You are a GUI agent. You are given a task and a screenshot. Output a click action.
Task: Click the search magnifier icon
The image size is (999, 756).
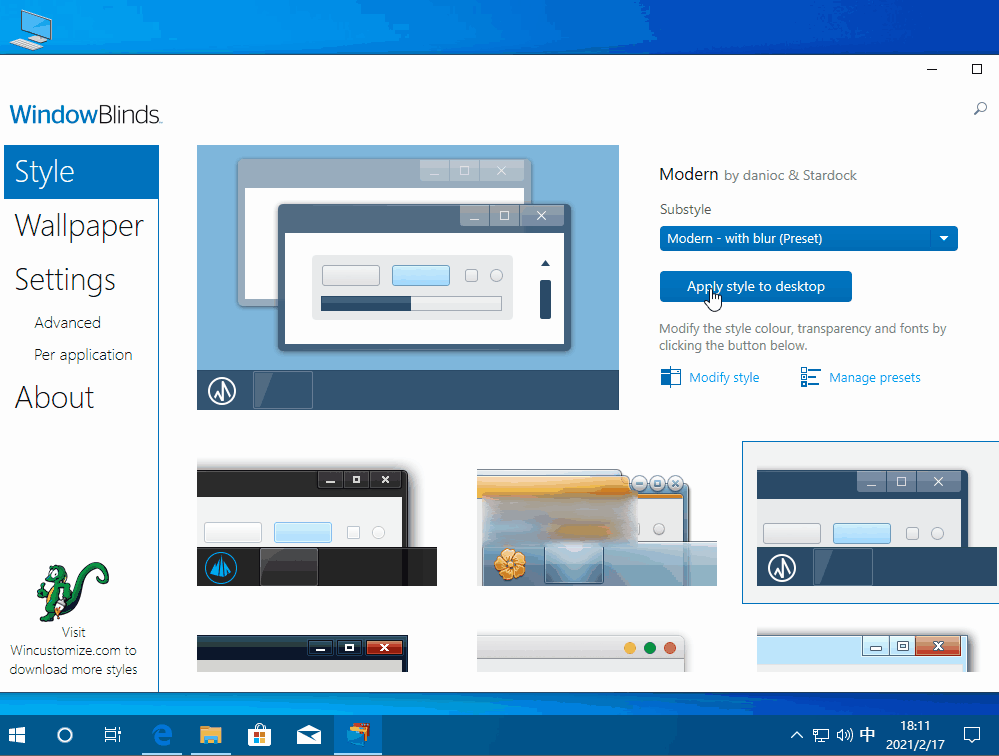point(980,109)
